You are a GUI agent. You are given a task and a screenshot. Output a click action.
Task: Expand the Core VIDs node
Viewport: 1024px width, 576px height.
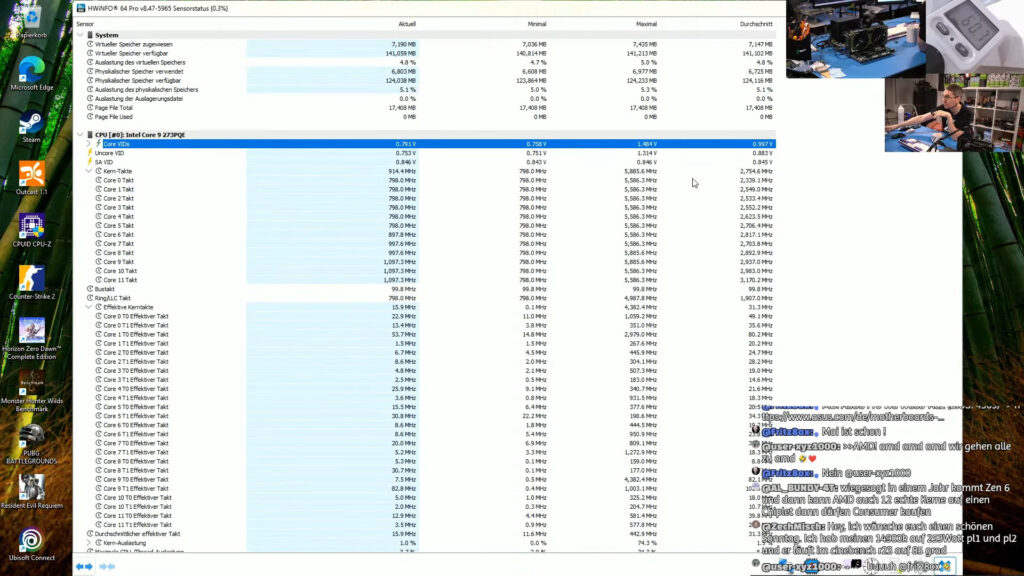[x=89, y=144]
